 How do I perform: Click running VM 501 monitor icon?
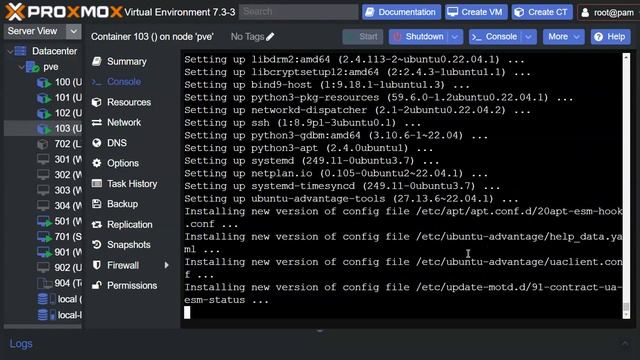point(44,221)
